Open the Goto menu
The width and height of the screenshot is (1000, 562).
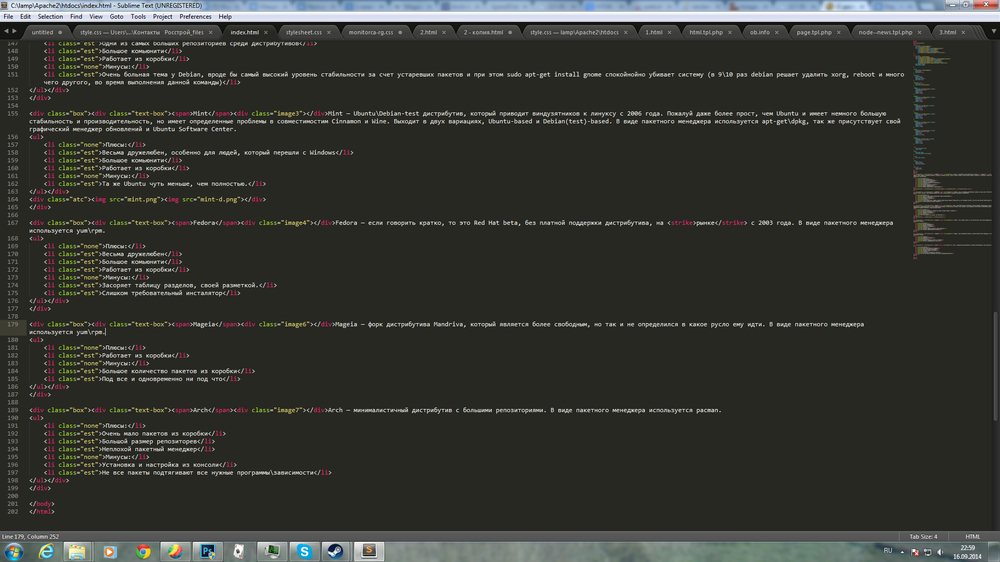(x=117, y=17)
